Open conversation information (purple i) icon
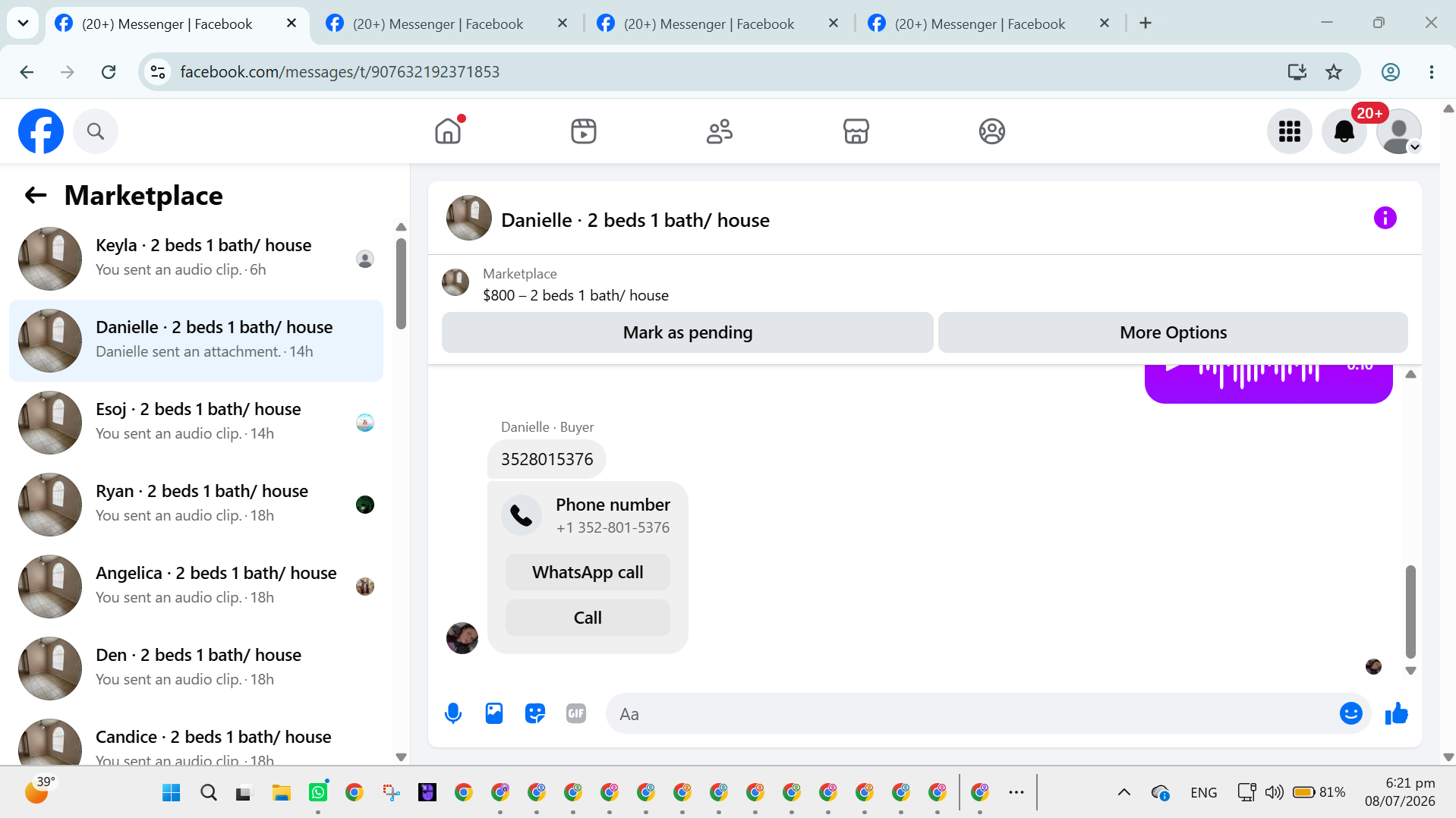This screenshot has width=1456, height=818. tap(1385, 219)
